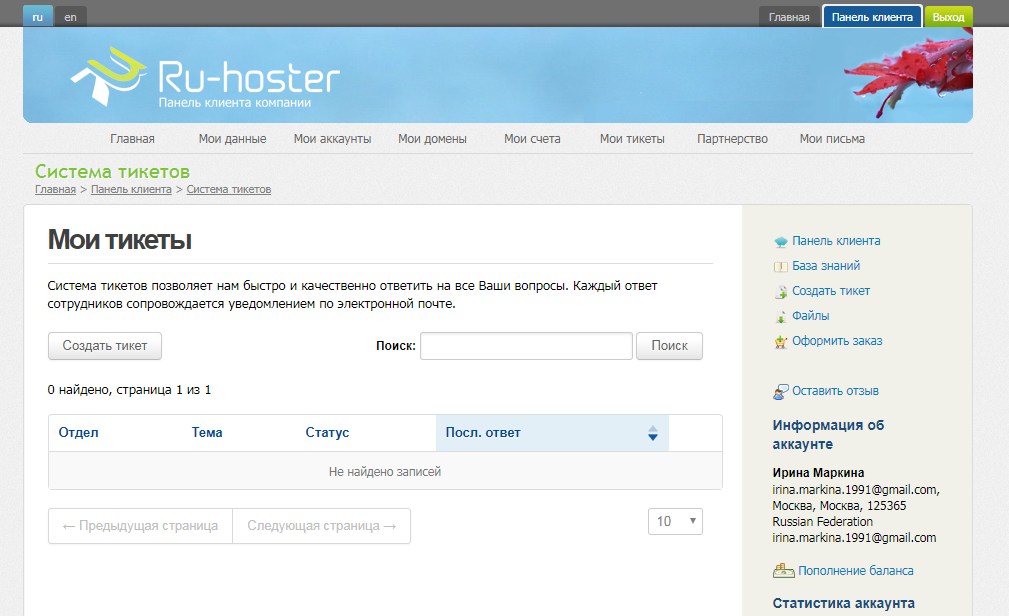Click the Создать тикет sidebar icon
Image resolution: width=1009 pixels, height=616 pixels.
tap(781, 292)
